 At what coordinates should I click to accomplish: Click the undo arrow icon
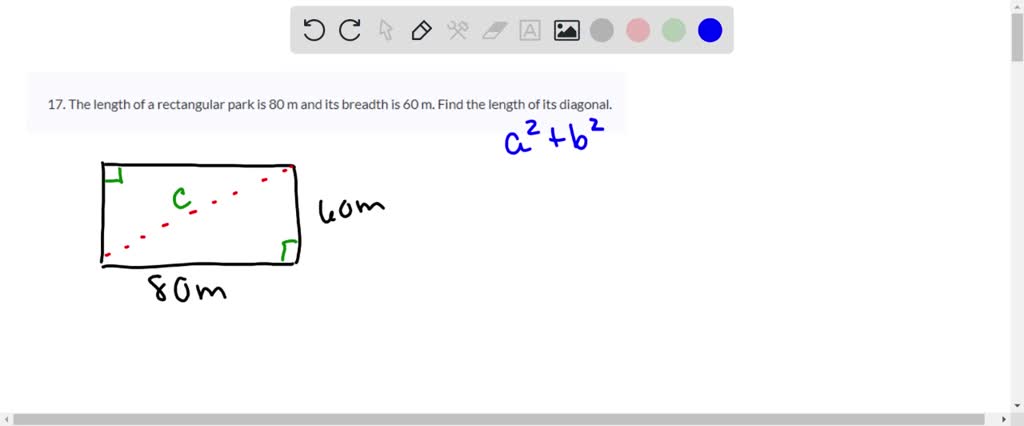point(314,30)
